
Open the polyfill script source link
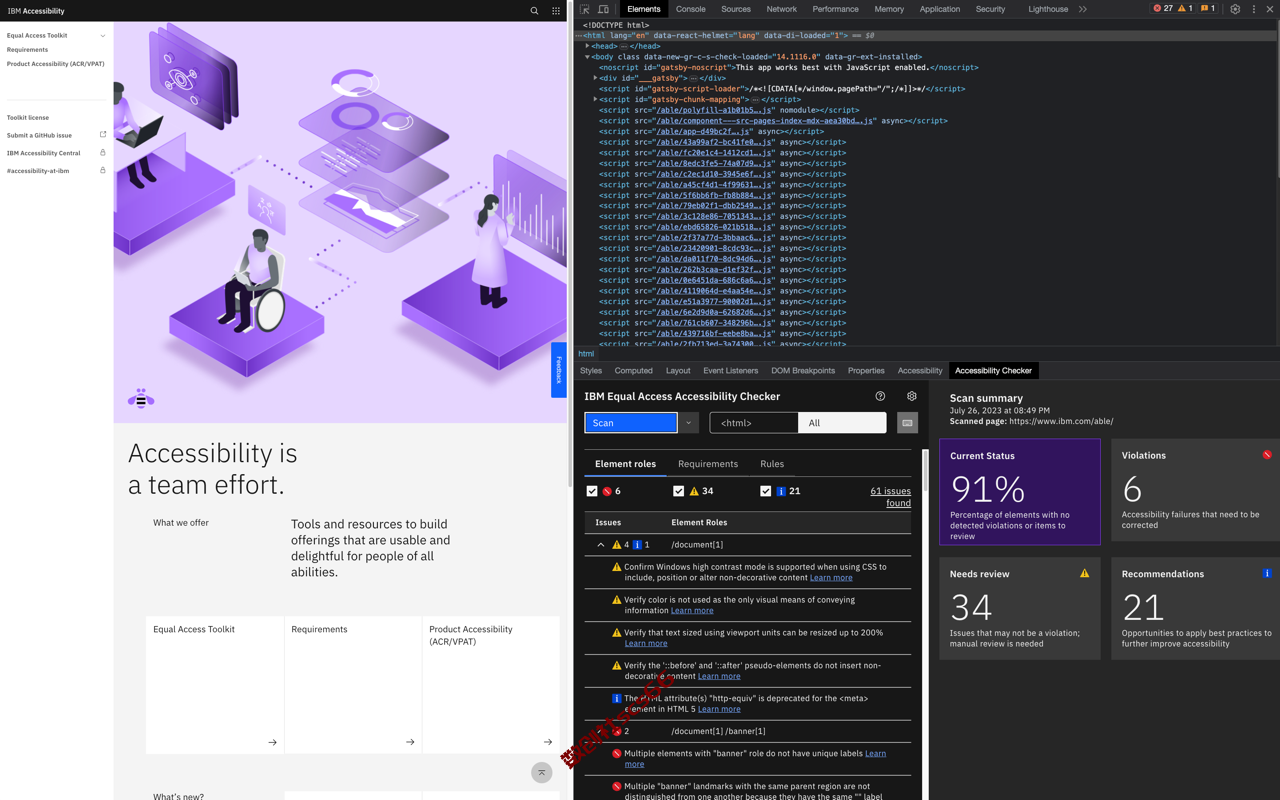click(x=713, y=110)
